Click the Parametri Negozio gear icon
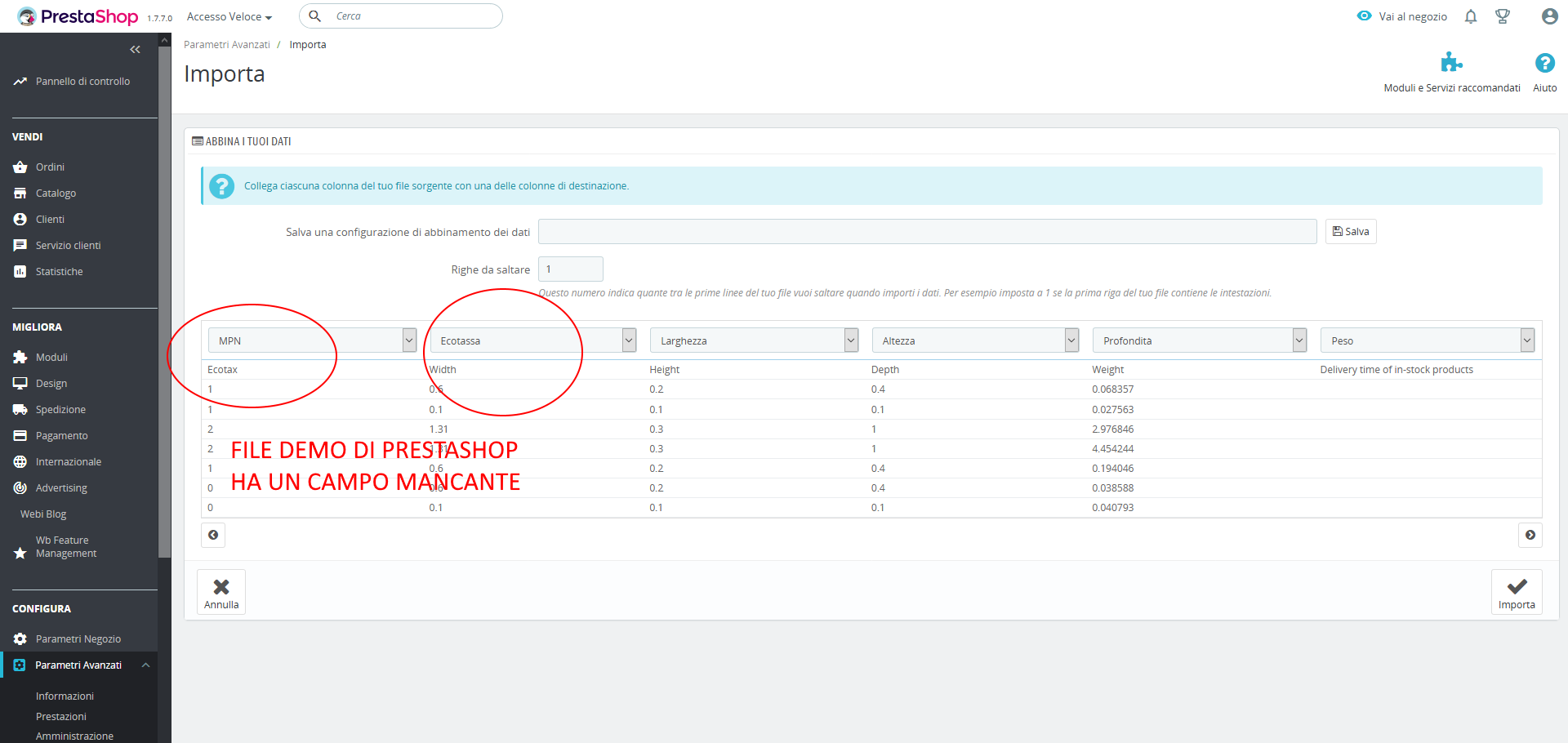Image resolution: width=1568 pixels, height=743 pixels. tap(20, 639)
